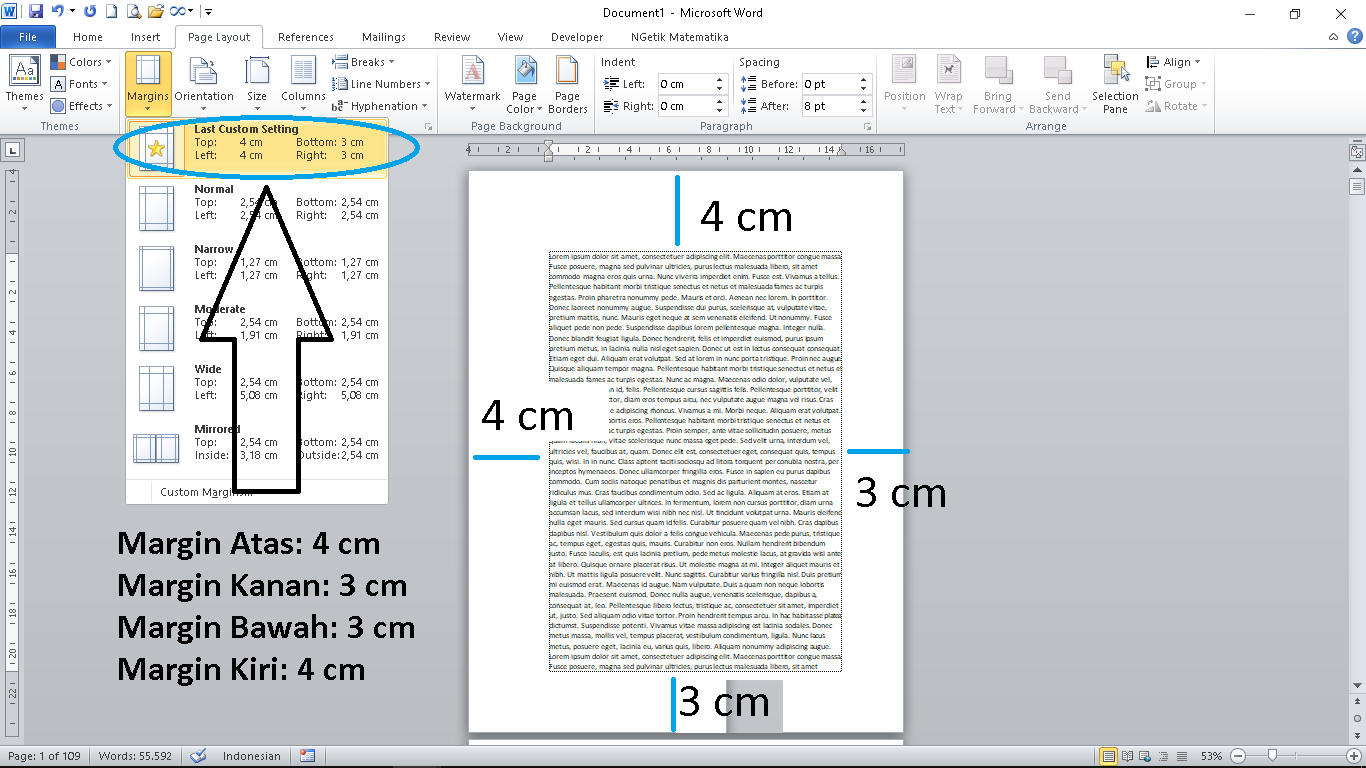Open the Page Color palette
Screen dimensions: 1366x768
pos(525,84)
